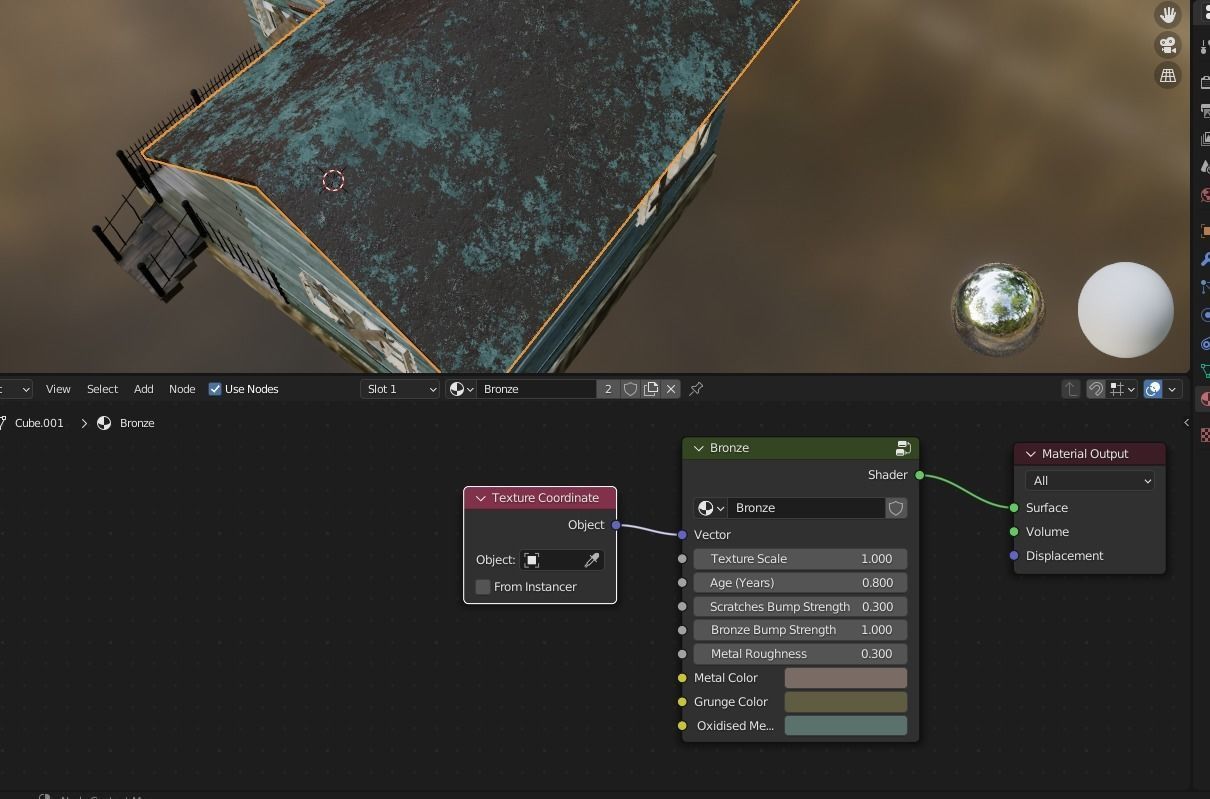
Task: Click the Displacement input socket
Action: pyautogui.click(x=1014, y=556)
